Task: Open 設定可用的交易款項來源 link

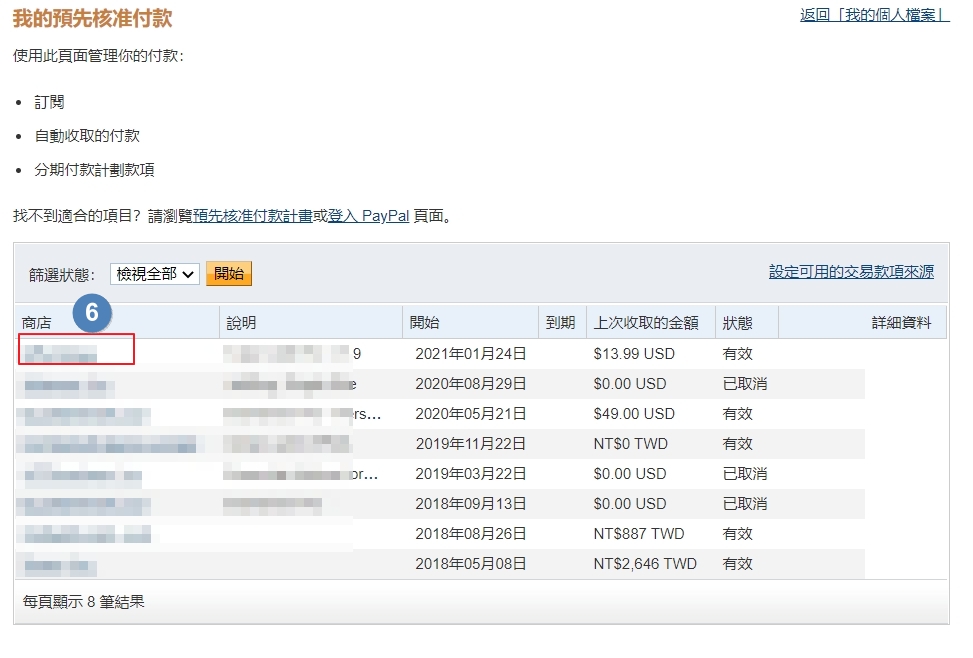Action: click(851, 272)
